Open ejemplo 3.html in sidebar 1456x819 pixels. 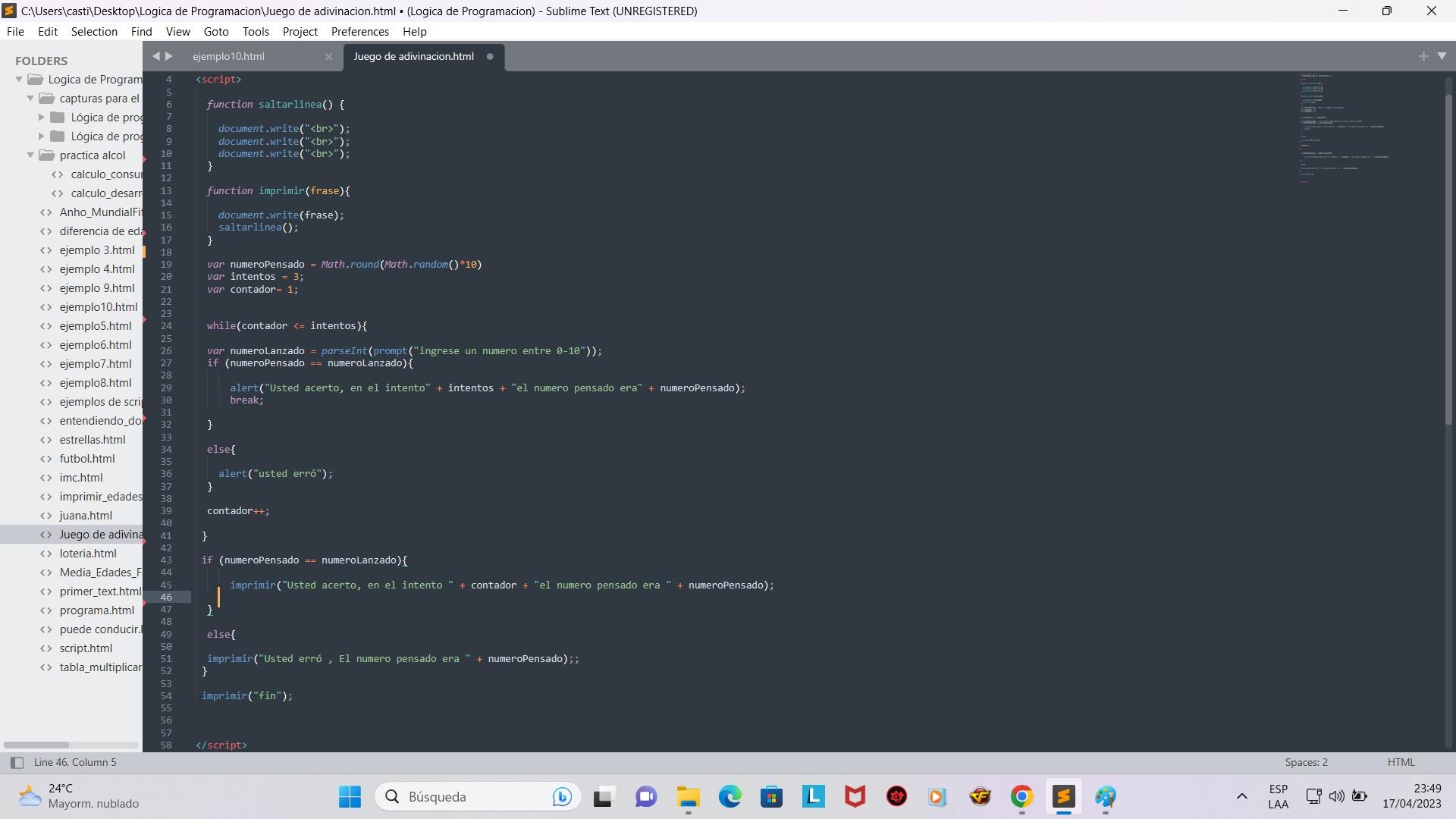tap(97, 249)
